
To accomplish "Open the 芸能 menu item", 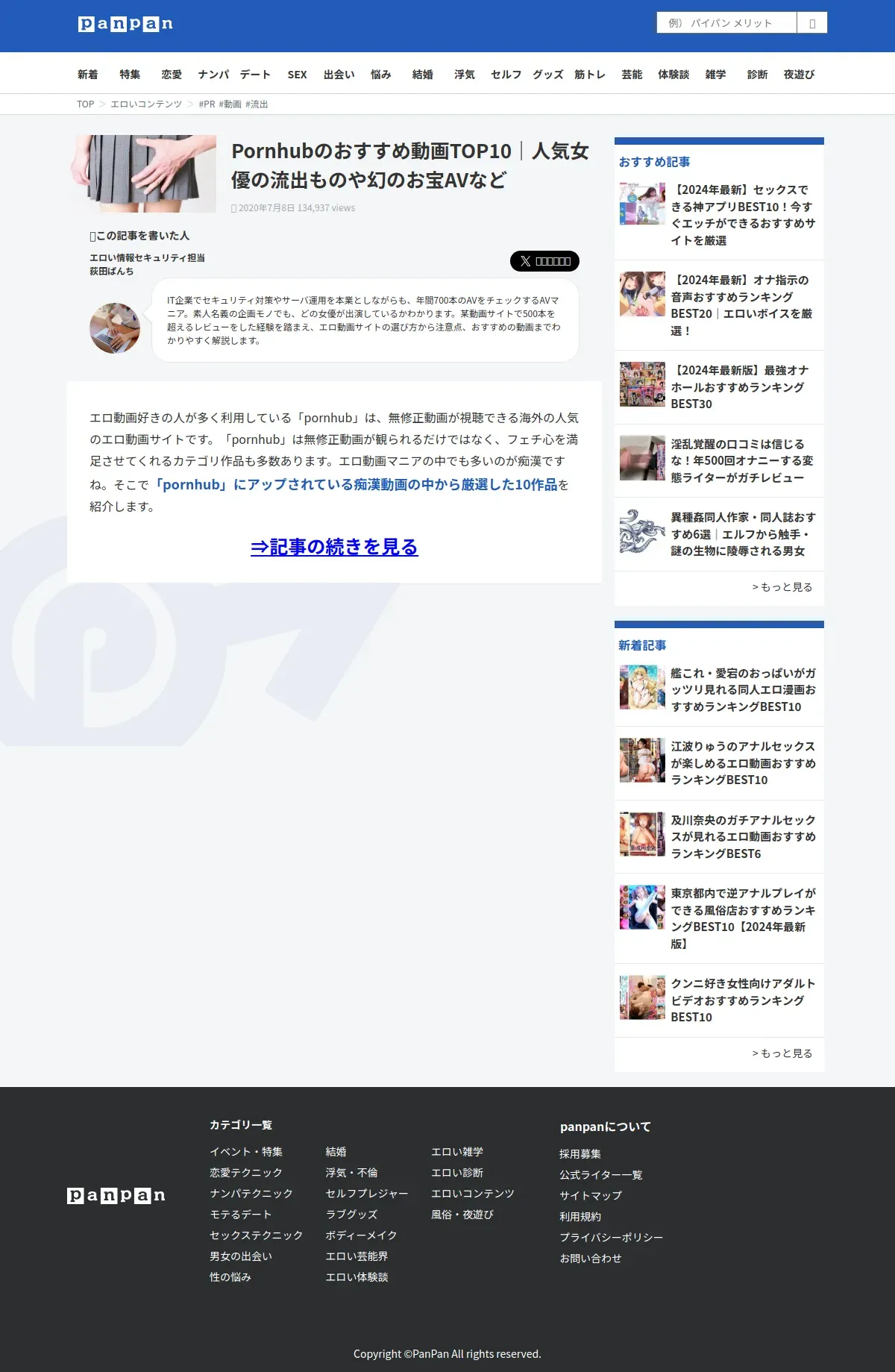I will [632, 75].
